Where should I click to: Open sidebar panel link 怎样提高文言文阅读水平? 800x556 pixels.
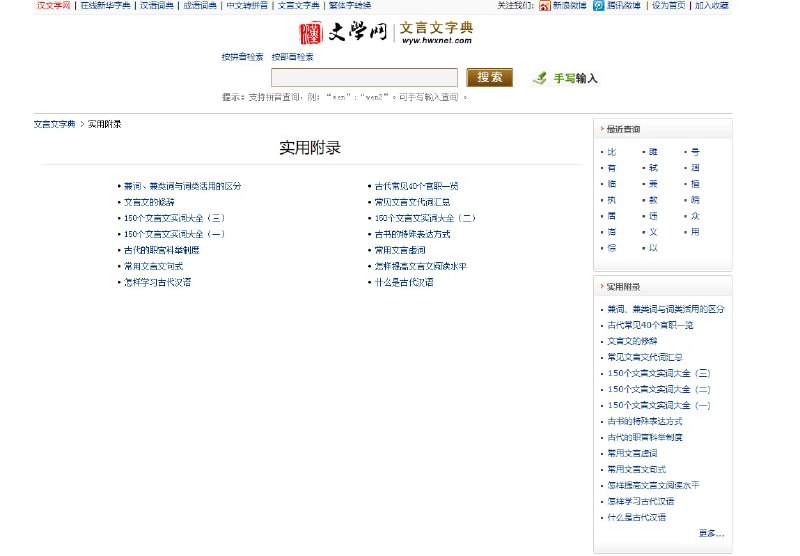654,486
